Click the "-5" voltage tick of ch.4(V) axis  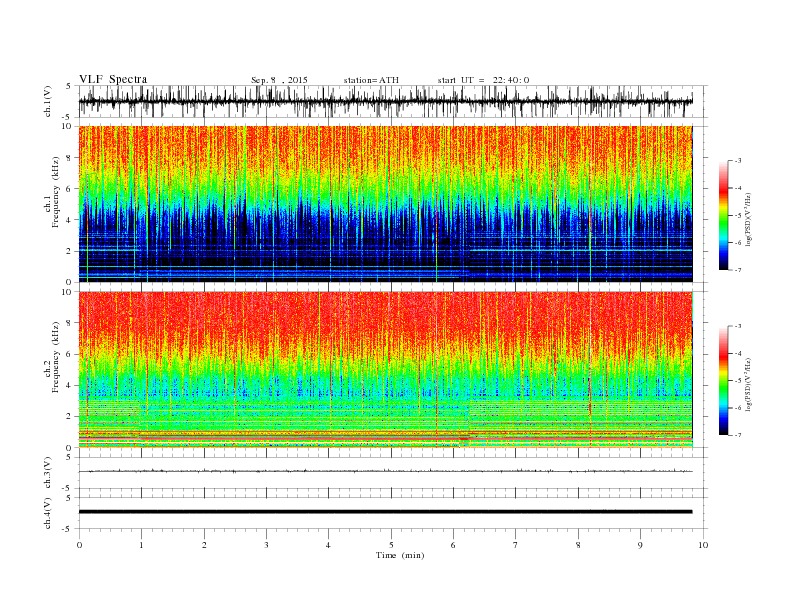pos(68,529)
